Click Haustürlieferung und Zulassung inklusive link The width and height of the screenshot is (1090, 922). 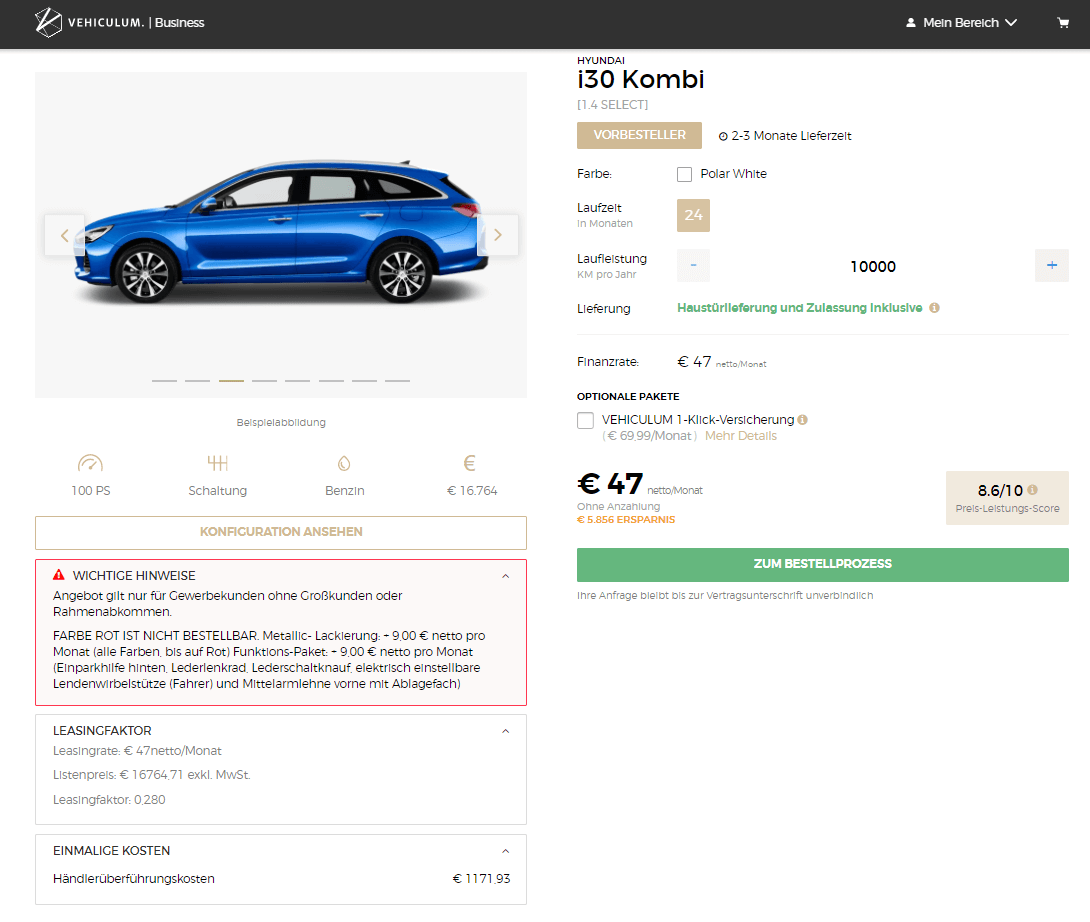799,308
